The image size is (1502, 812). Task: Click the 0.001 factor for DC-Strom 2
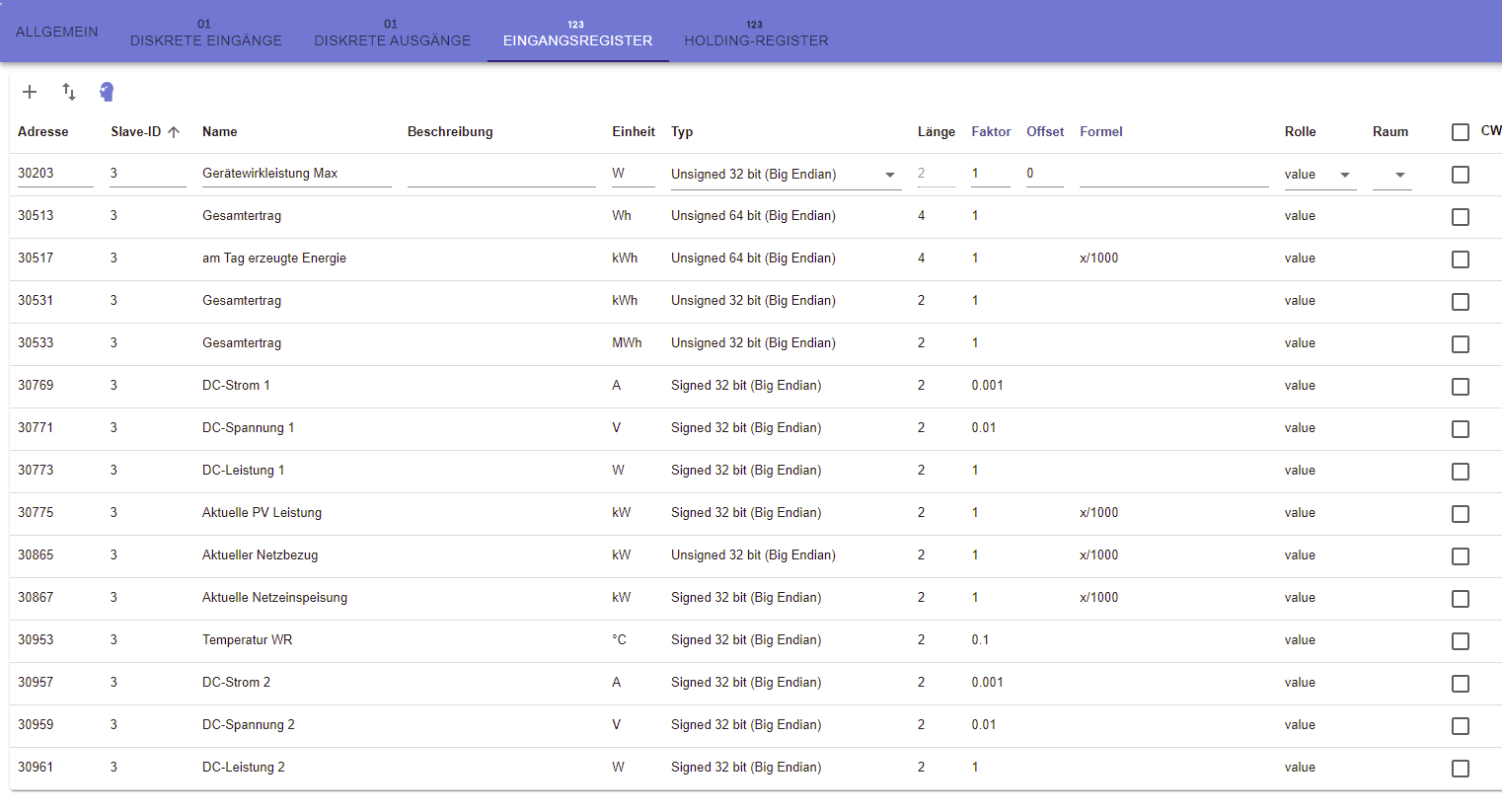987,683
